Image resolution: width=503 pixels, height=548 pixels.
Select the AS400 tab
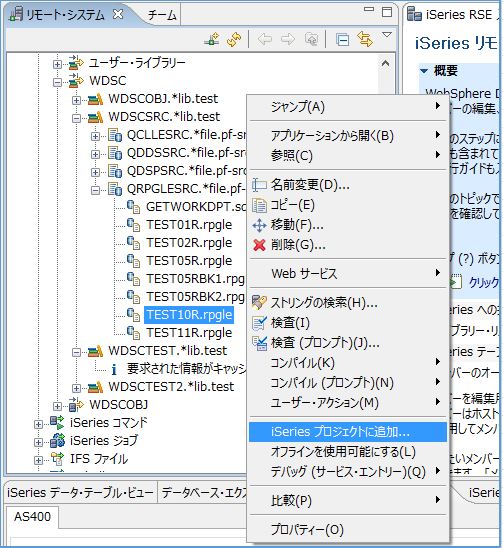coord(32,517)
